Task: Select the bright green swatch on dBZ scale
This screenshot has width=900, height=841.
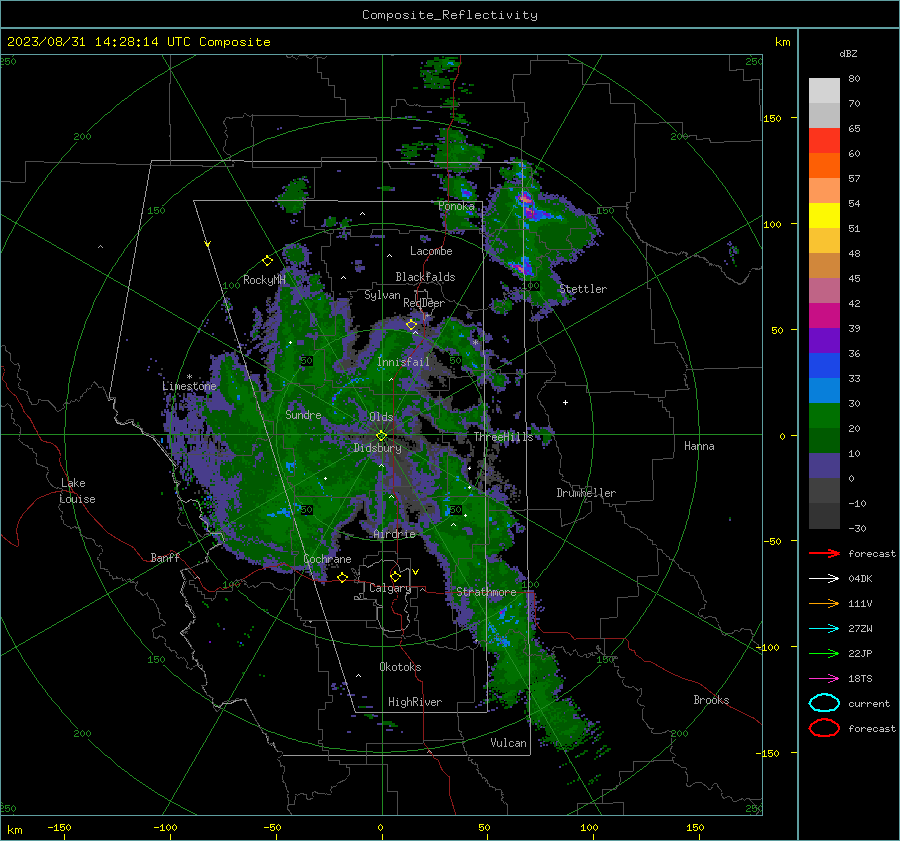Action: coord(824,416)
